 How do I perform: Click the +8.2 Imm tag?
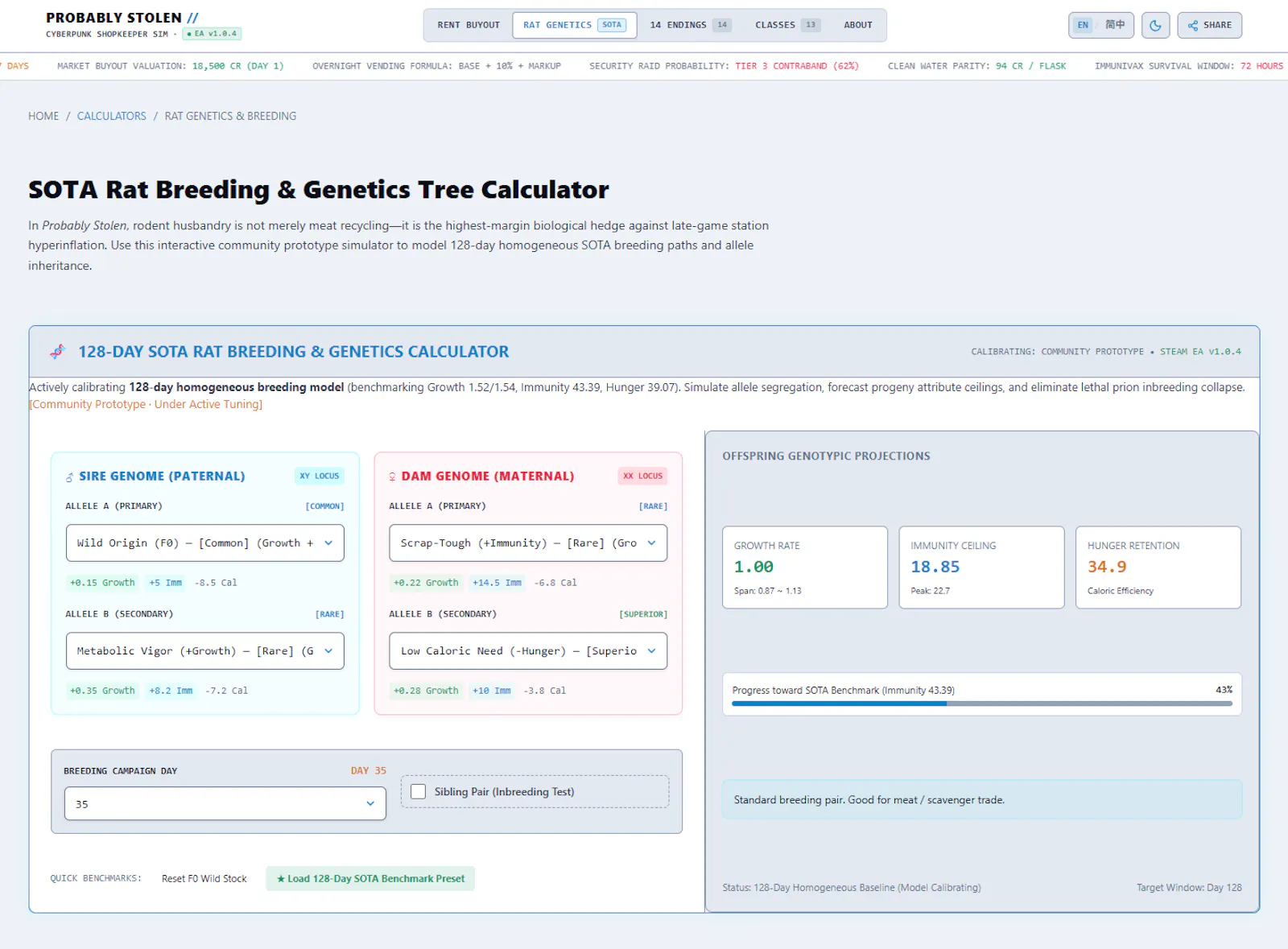(x=171, y=691)
